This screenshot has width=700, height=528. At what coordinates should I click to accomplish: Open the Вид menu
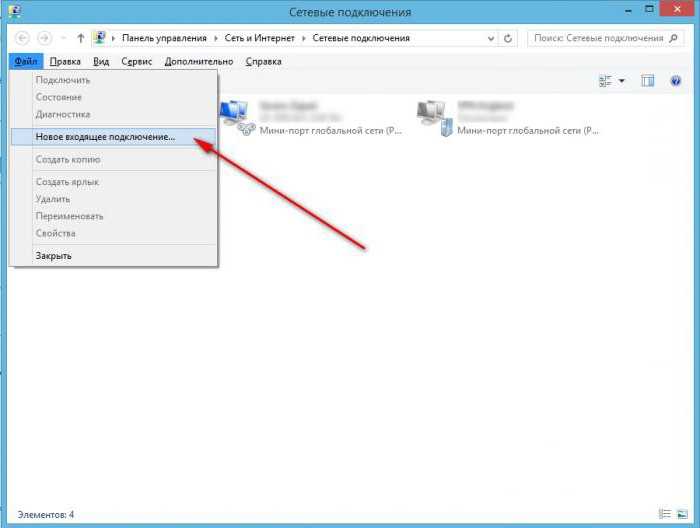101,62
